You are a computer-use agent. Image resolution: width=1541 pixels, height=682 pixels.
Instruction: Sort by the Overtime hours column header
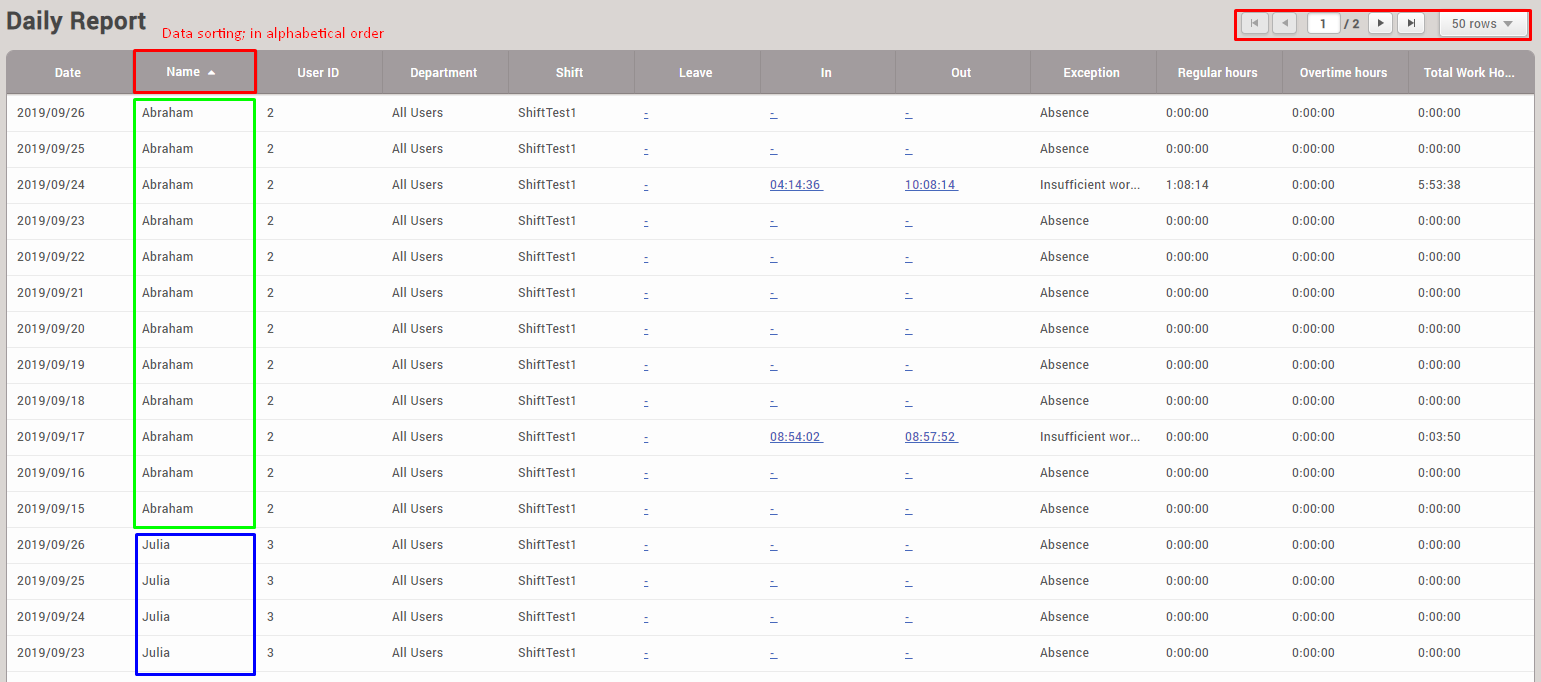coord(1343,73)
